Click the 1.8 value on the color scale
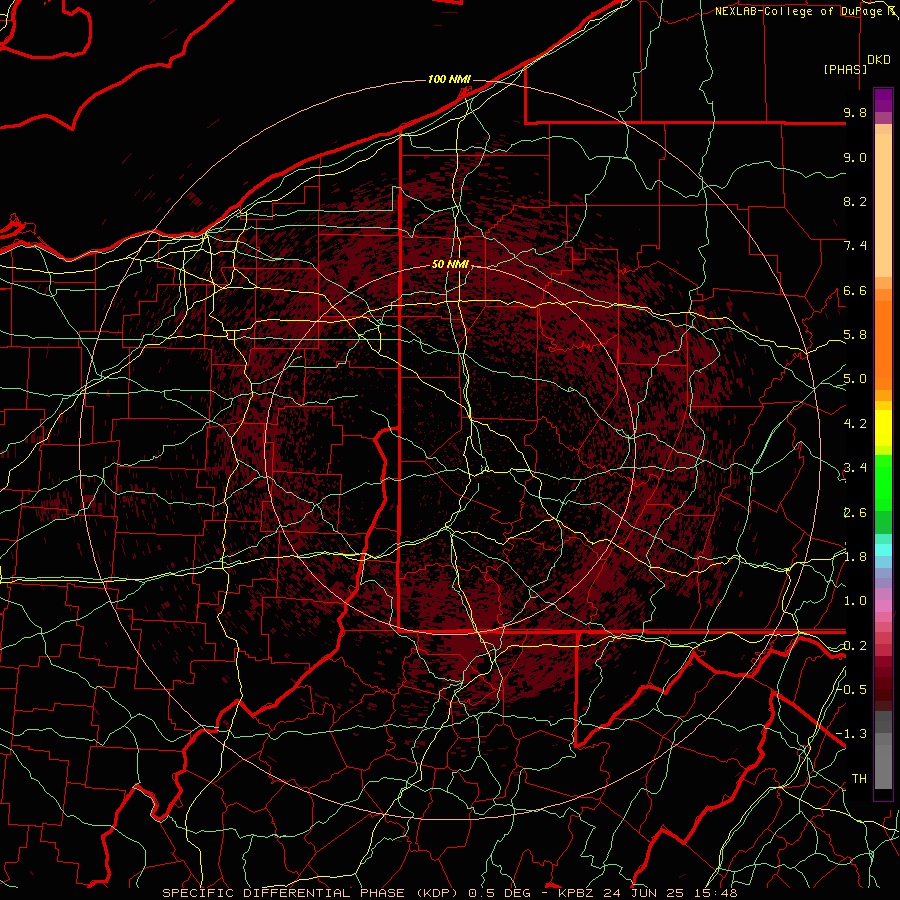Screen dimensions: 900x900 [x=855, y=557]
